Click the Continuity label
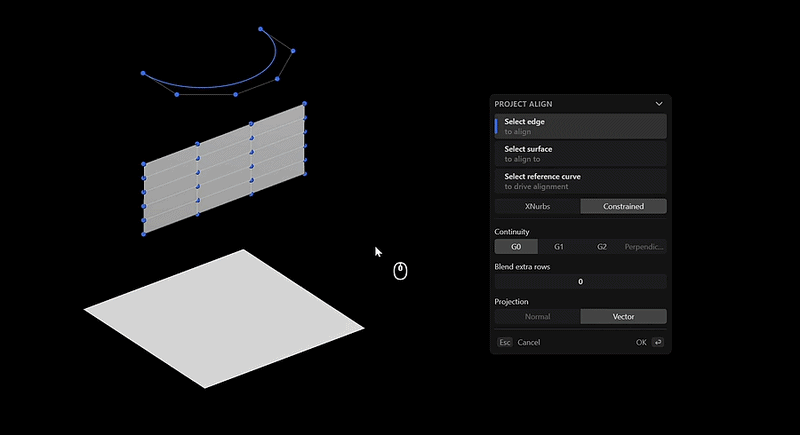Viewport: 800px width, 435px height. [512, 232]
